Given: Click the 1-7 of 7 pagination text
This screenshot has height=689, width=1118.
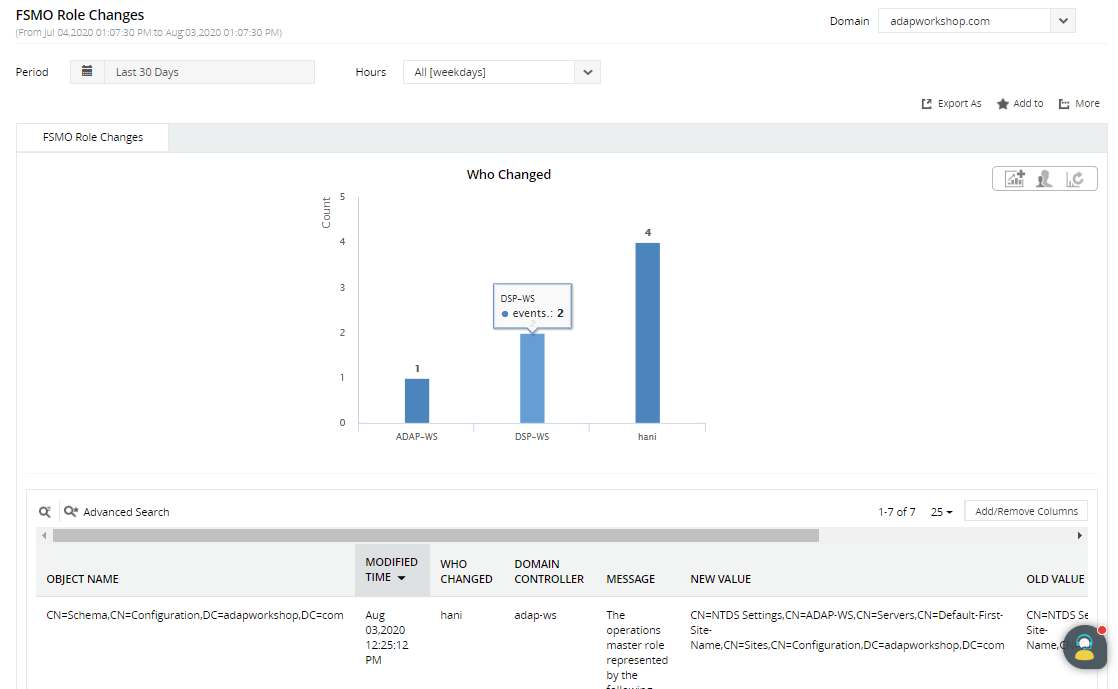Looking at the screenshot, I should [x=896, y=512].
